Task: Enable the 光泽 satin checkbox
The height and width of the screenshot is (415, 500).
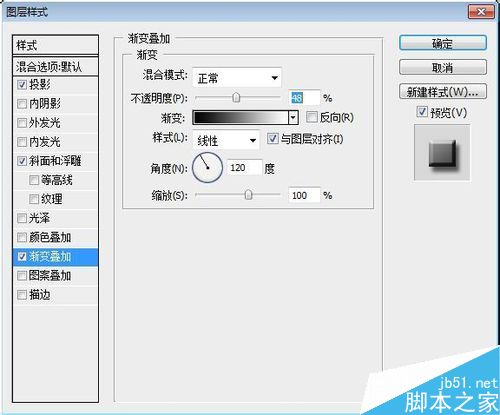Action: (x=22, y=218)
